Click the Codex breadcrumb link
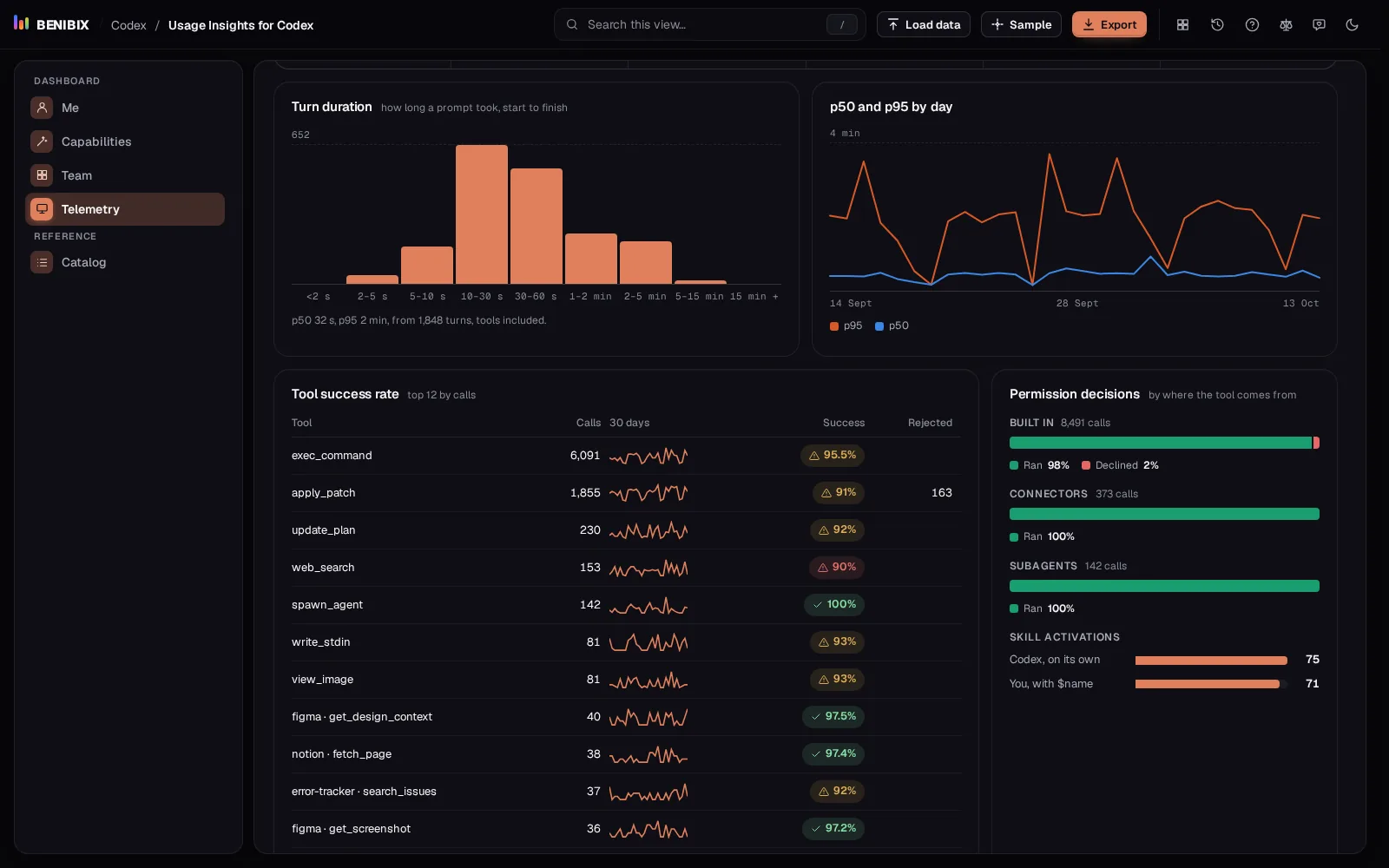 128,25
